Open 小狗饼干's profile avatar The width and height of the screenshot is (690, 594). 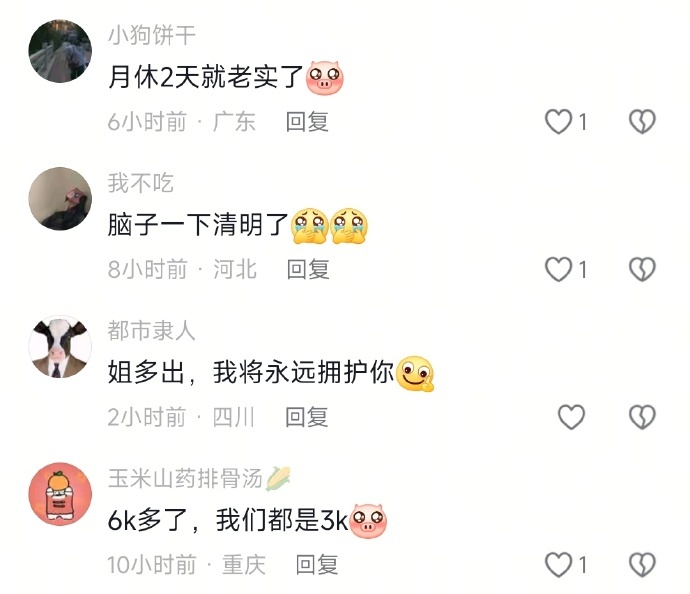[x=60, y=51]
